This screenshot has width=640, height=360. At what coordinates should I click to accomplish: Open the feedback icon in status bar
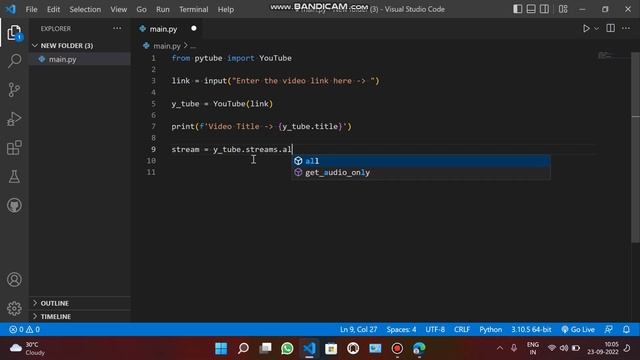click(609, 329)
